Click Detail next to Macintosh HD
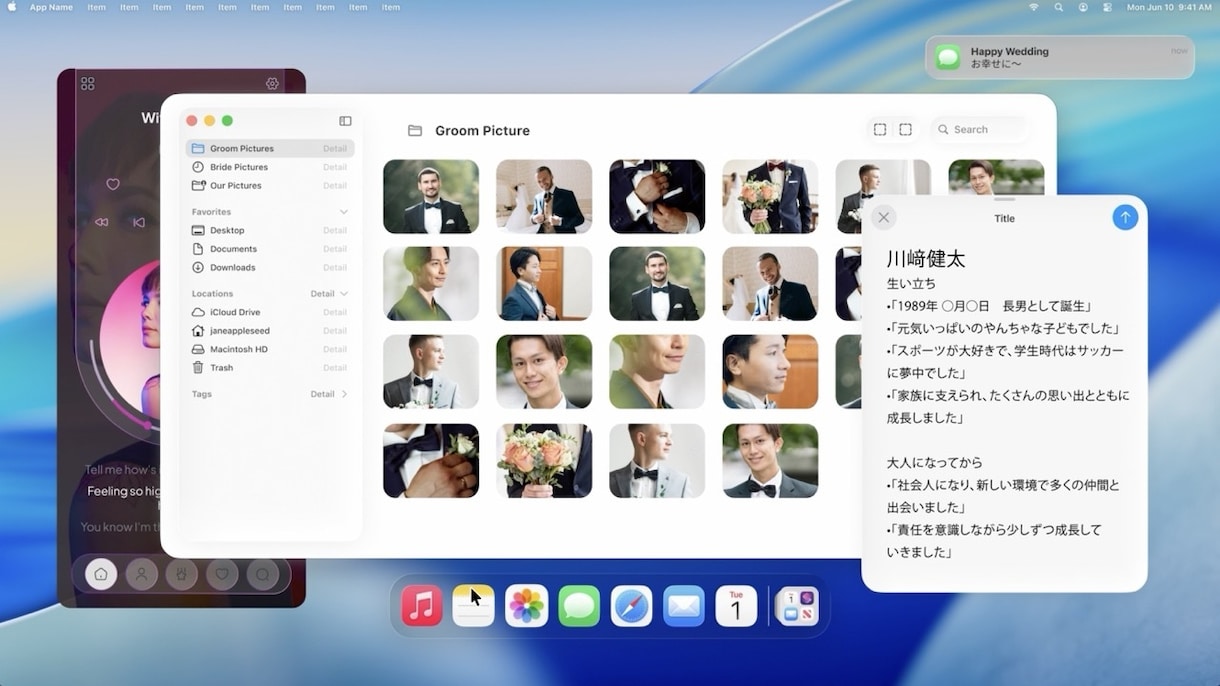The image size is (1220, 686). coord(335,349)
